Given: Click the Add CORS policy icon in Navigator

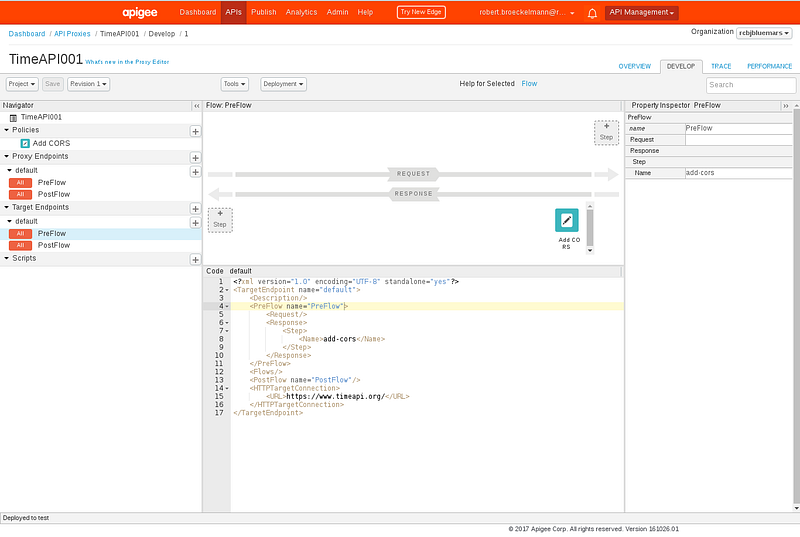Looking at the screenshot, I should [x=24, y=143].
